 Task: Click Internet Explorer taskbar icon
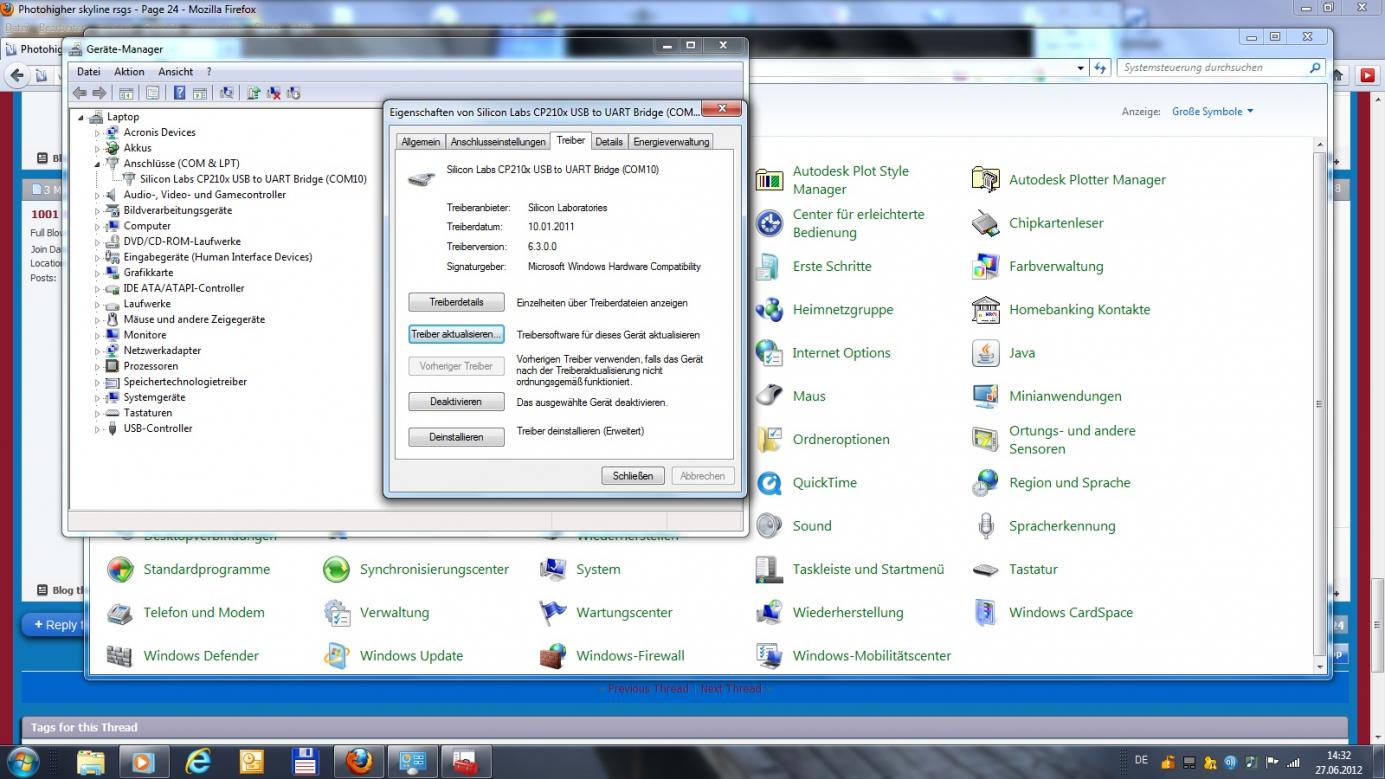point(198,763)
